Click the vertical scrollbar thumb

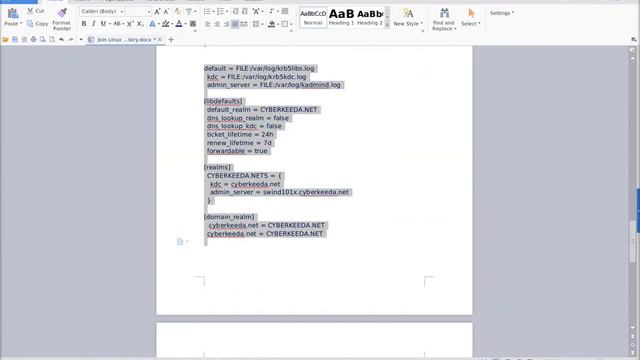pos(632,241)
